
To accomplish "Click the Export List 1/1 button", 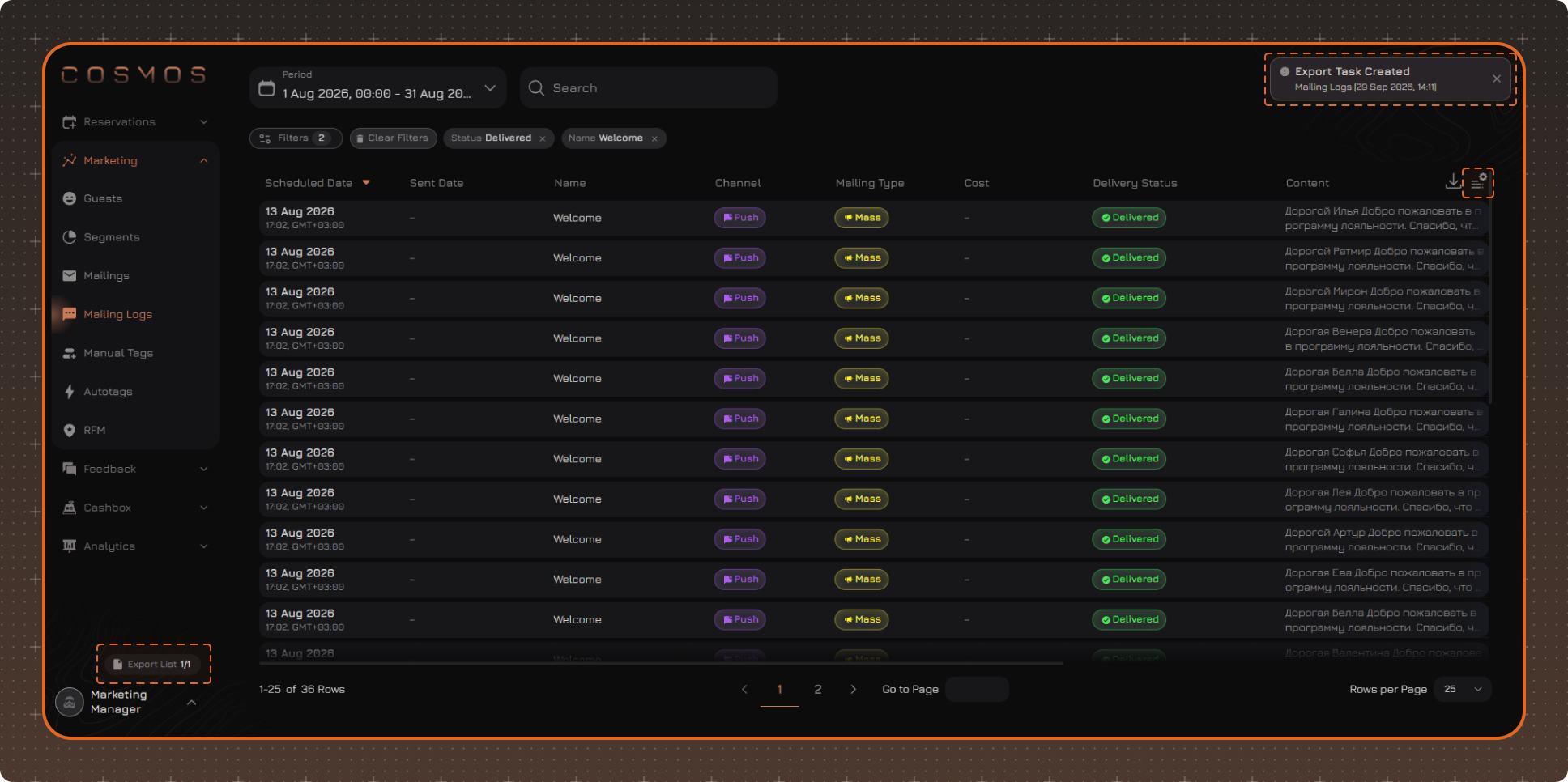I will [x=152, y=665].
